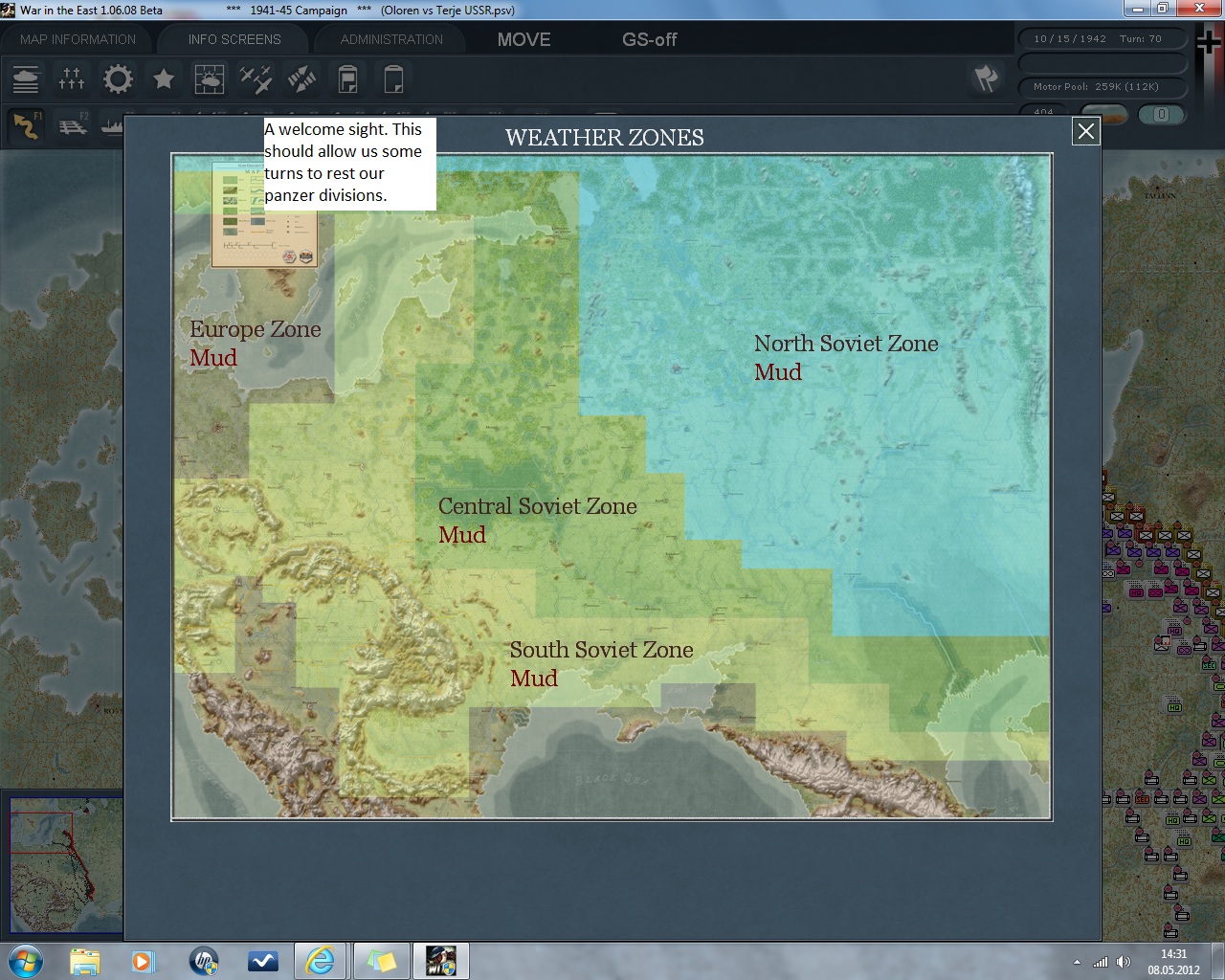Click the War in the East taskbar icon

tap(439, 960)
